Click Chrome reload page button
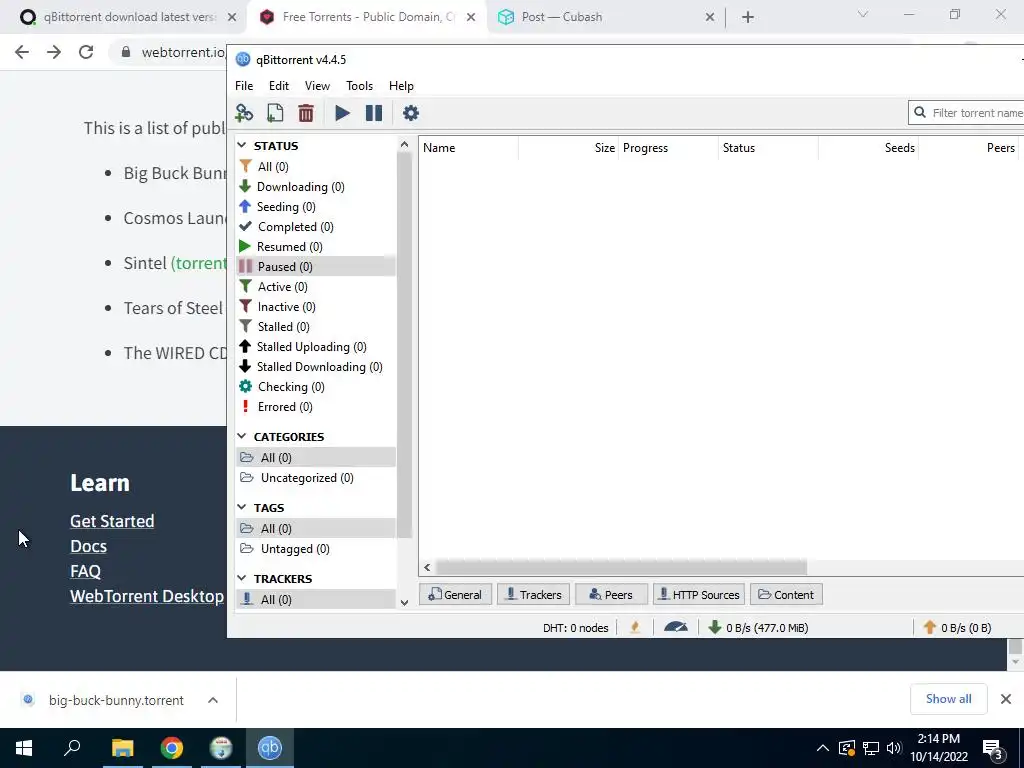 (x=86, y=52)
